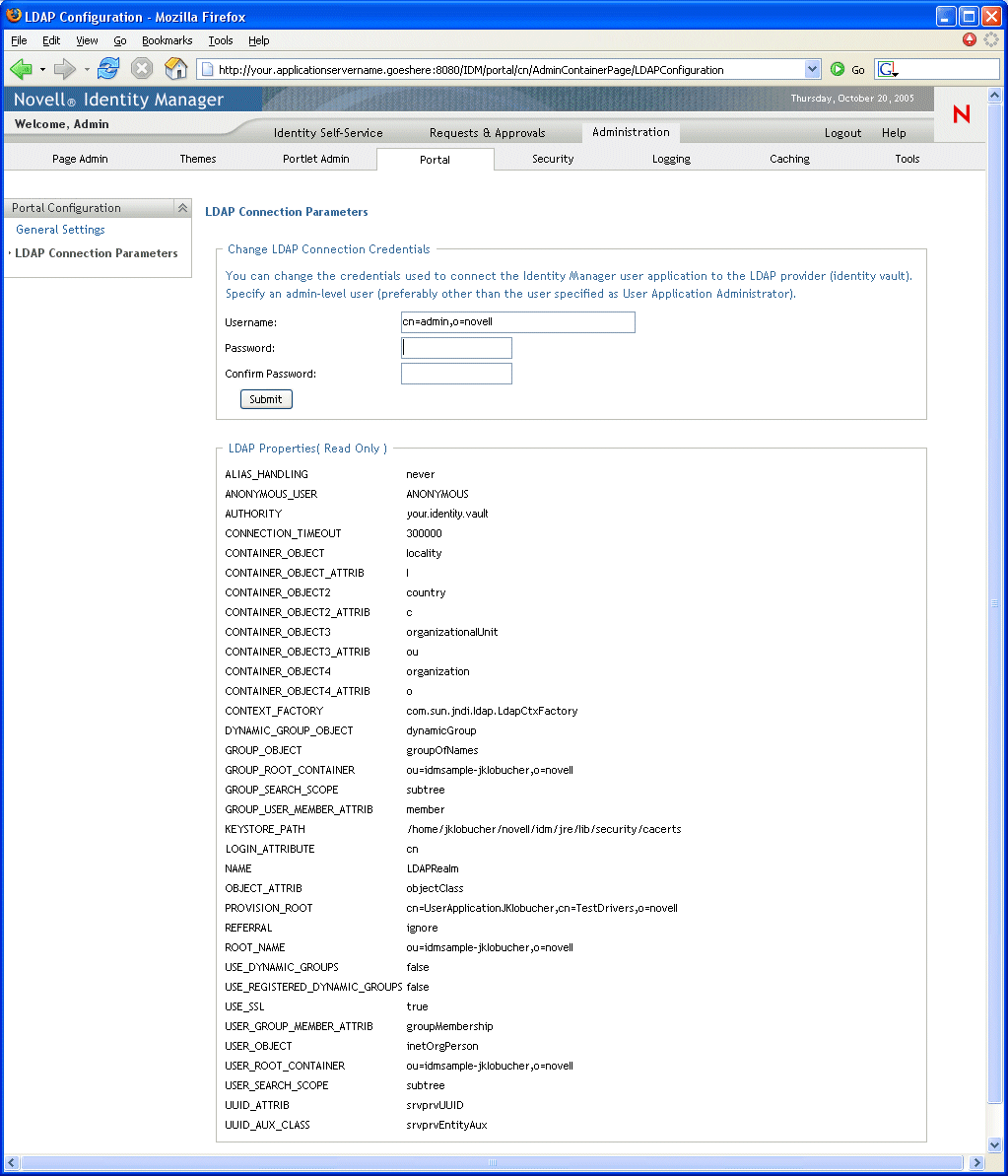Collapse the Portal Configuration panel
This screenshot has width=1008, height=1176.
tap(182, 208)
